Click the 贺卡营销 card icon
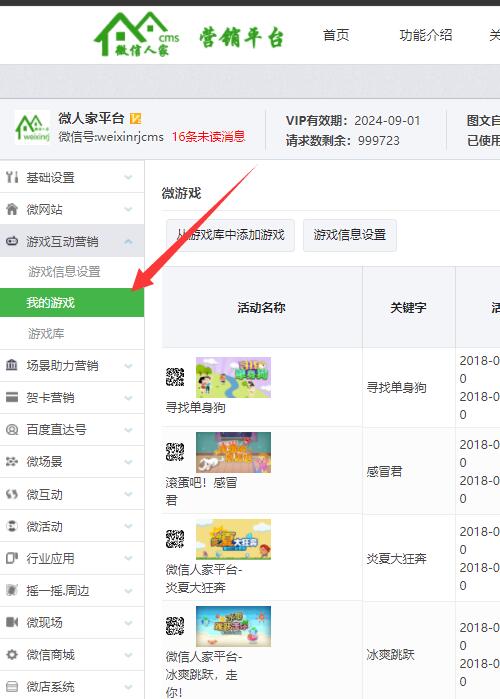Viewport: 500px width, 699px height. click(12, 397)
